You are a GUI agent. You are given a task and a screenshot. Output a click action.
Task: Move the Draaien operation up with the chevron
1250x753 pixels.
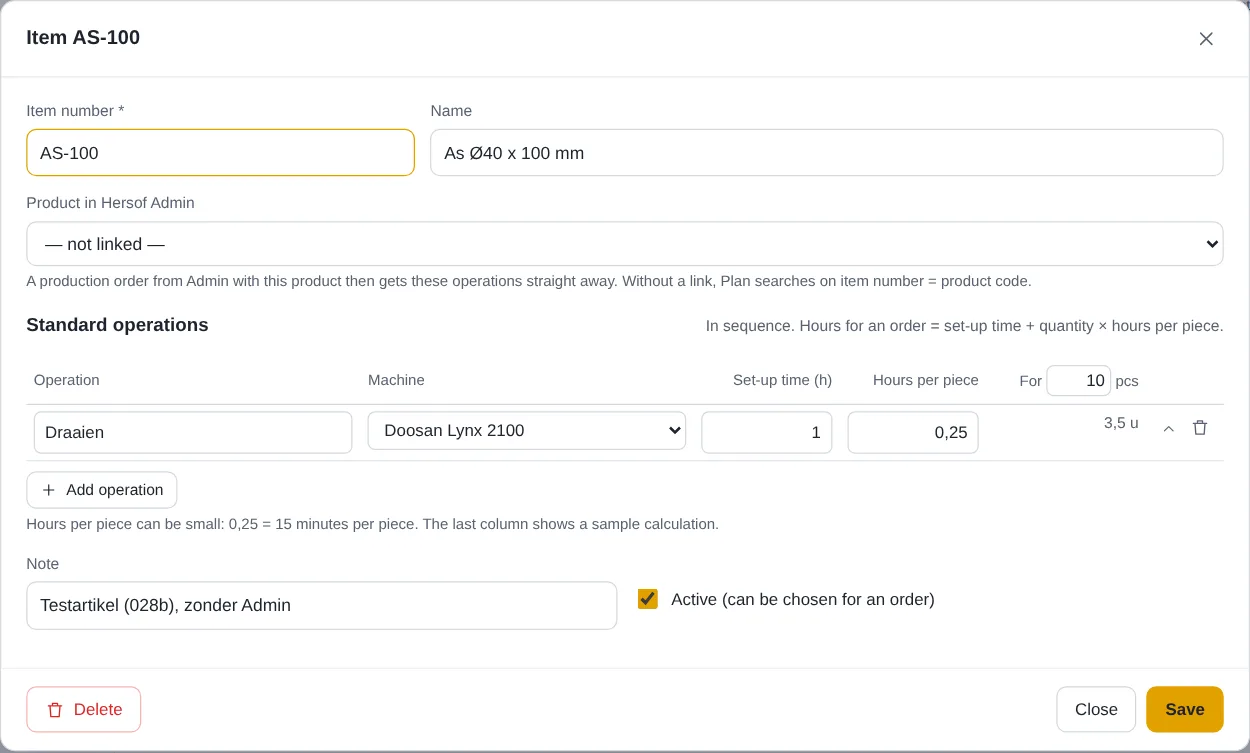[x=1168, y=428]
